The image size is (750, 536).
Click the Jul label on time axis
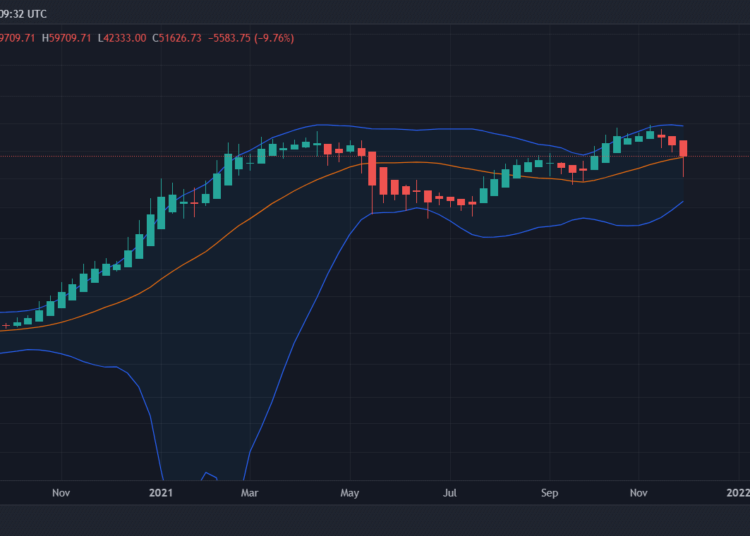click(450, 492)
